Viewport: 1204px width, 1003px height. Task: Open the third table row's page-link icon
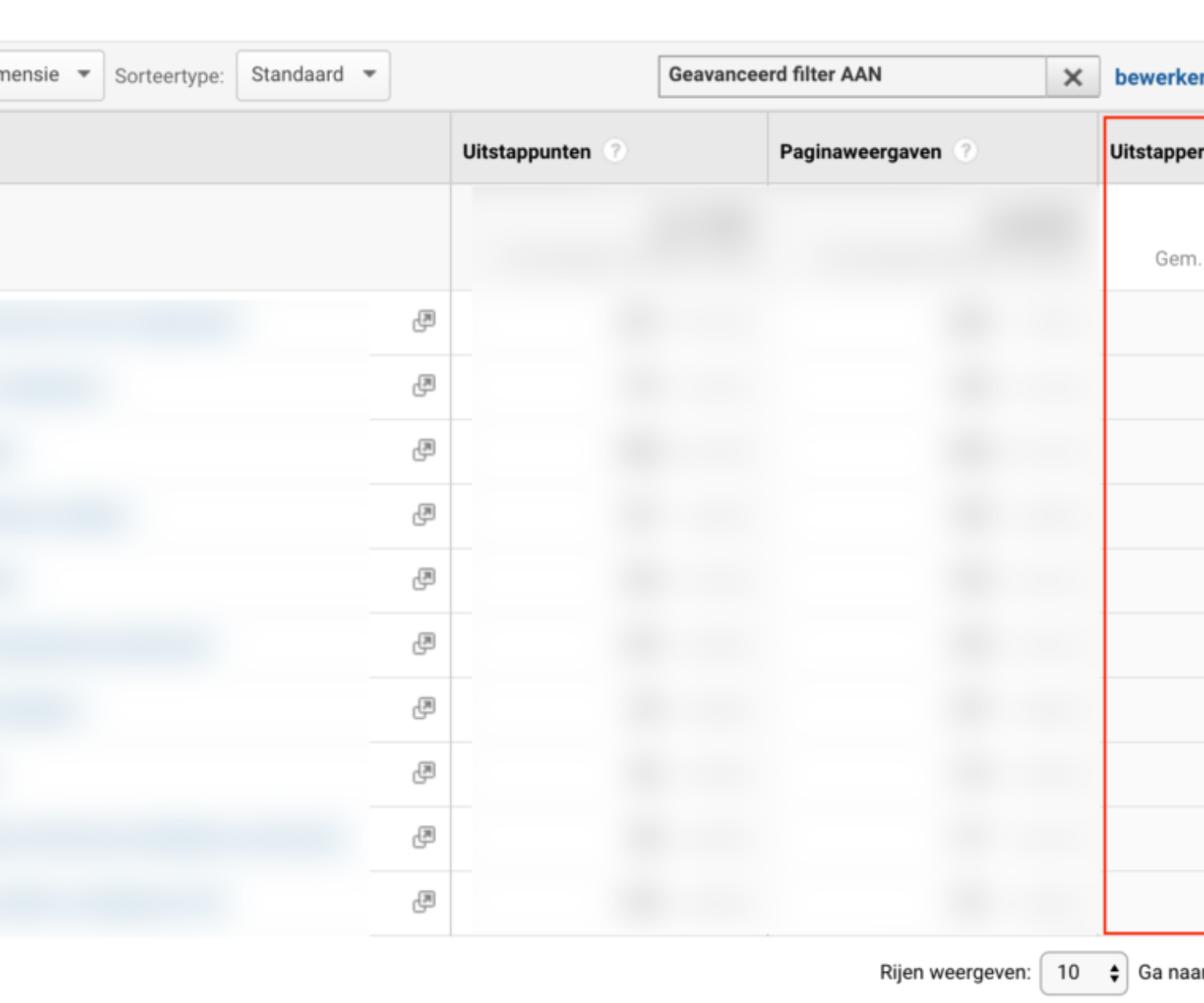click(424, 451)
